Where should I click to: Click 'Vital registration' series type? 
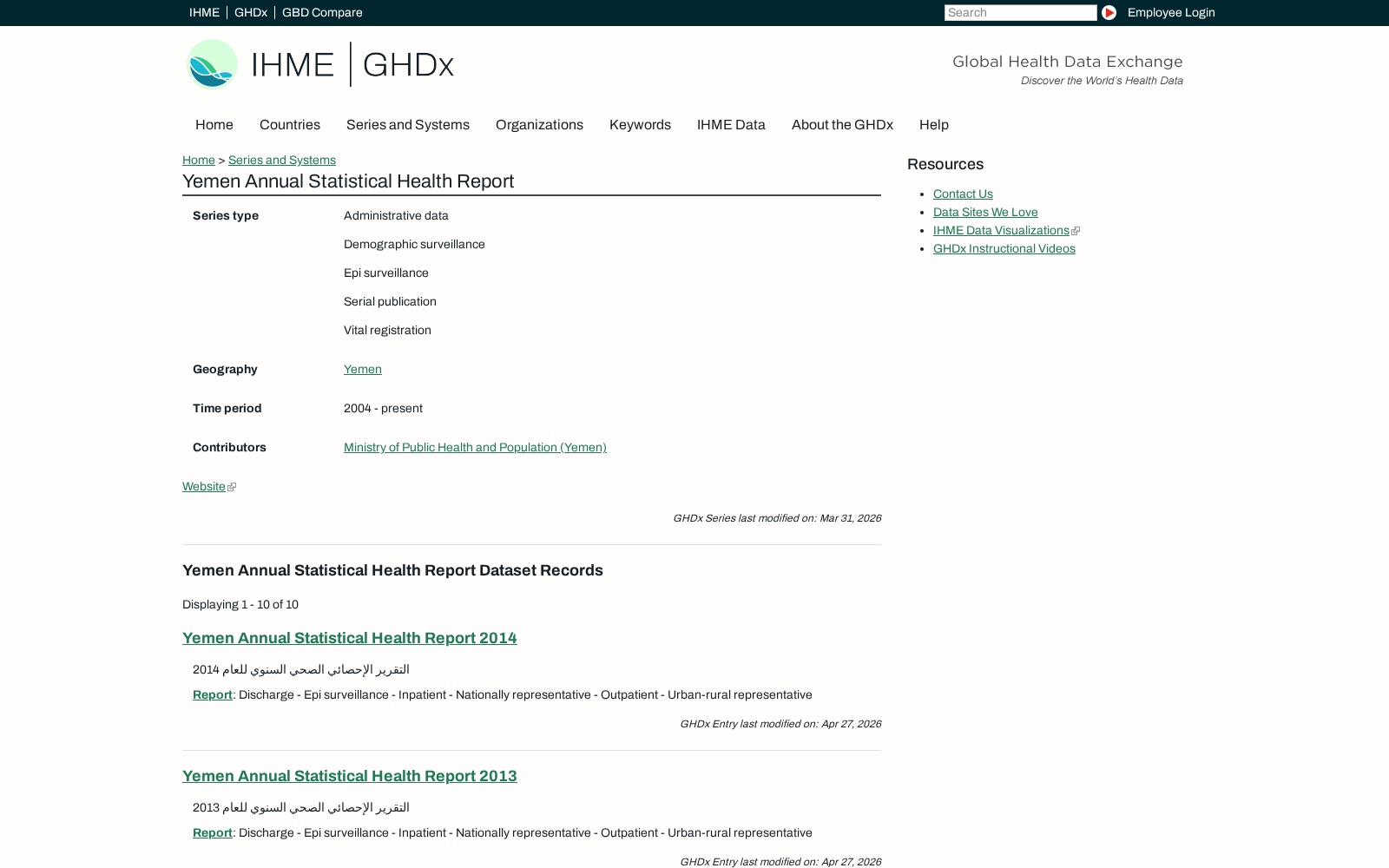click(x=387, y=330)
